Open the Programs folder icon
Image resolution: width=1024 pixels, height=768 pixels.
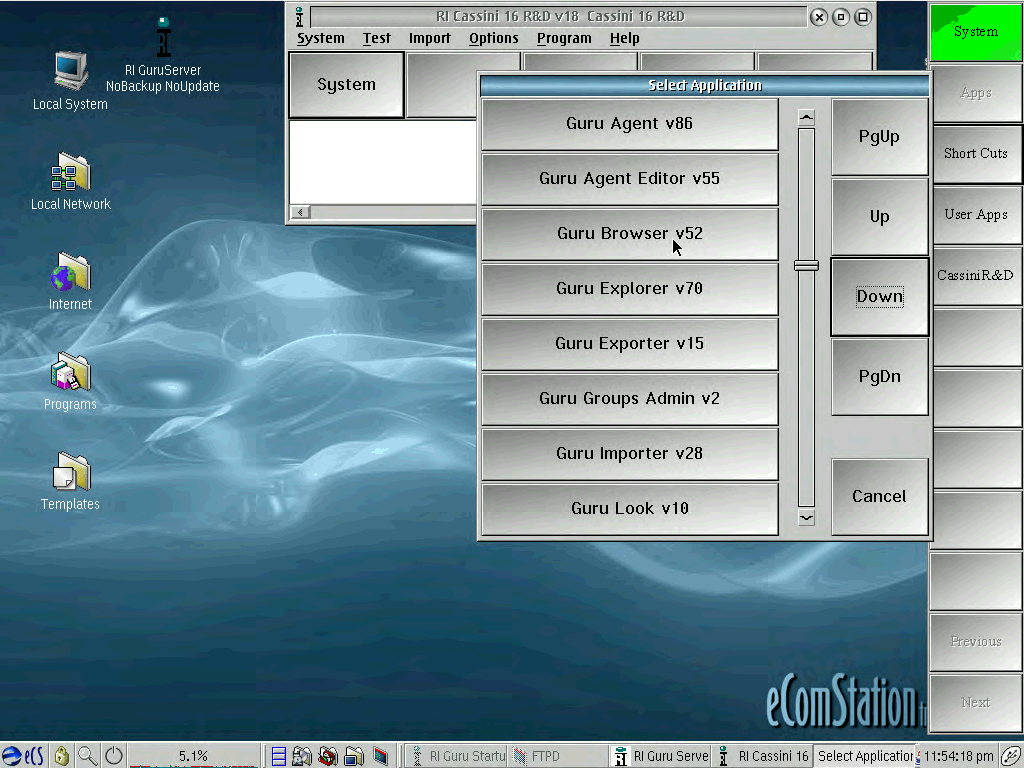click(71, 381)
